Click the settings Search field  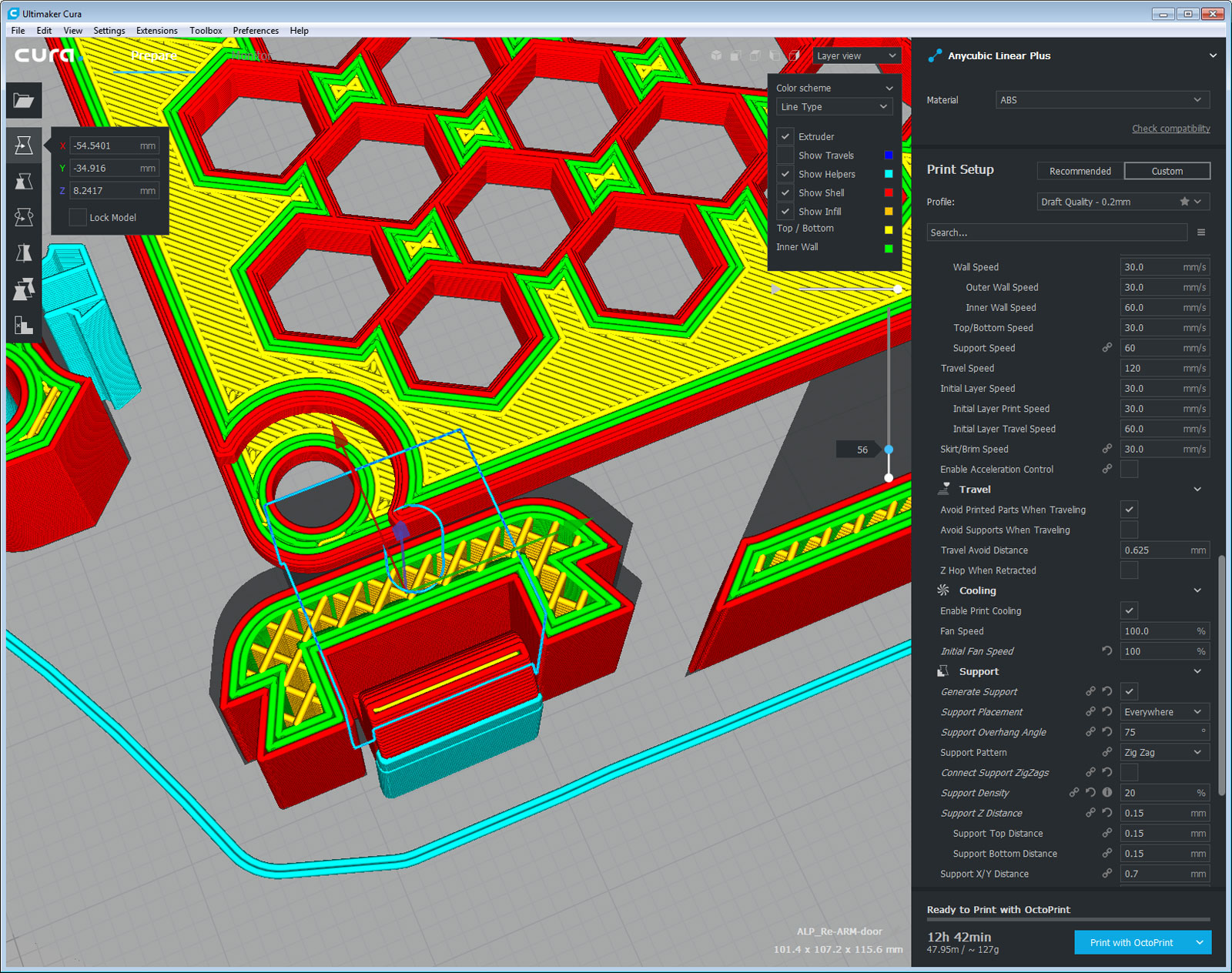coord(1056,232)
